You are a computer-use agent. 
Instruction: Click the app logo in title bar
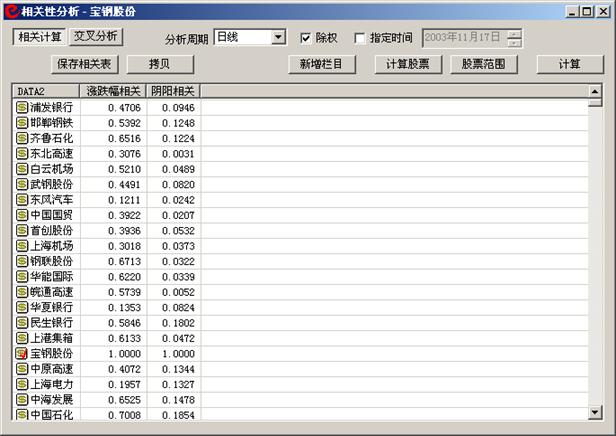point(12,11)
